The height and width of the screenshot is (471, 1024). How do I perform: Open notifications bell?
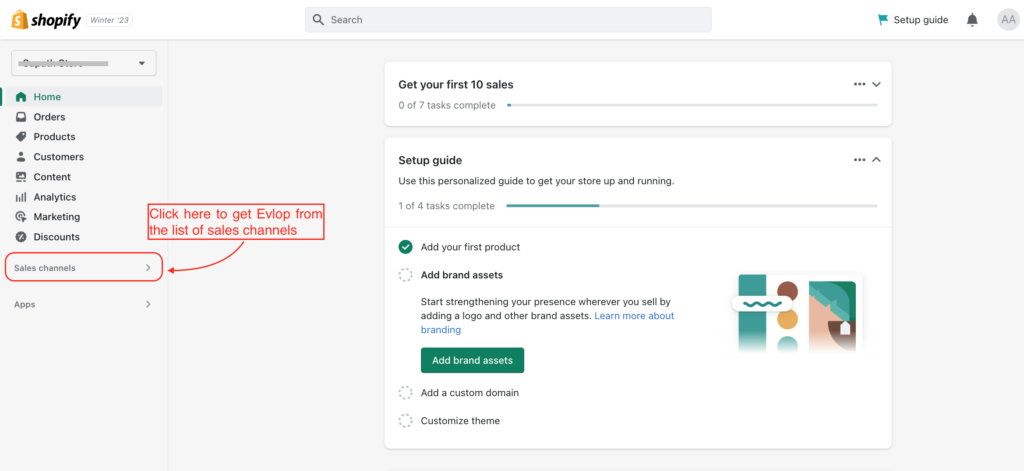(x=972, y=20)
